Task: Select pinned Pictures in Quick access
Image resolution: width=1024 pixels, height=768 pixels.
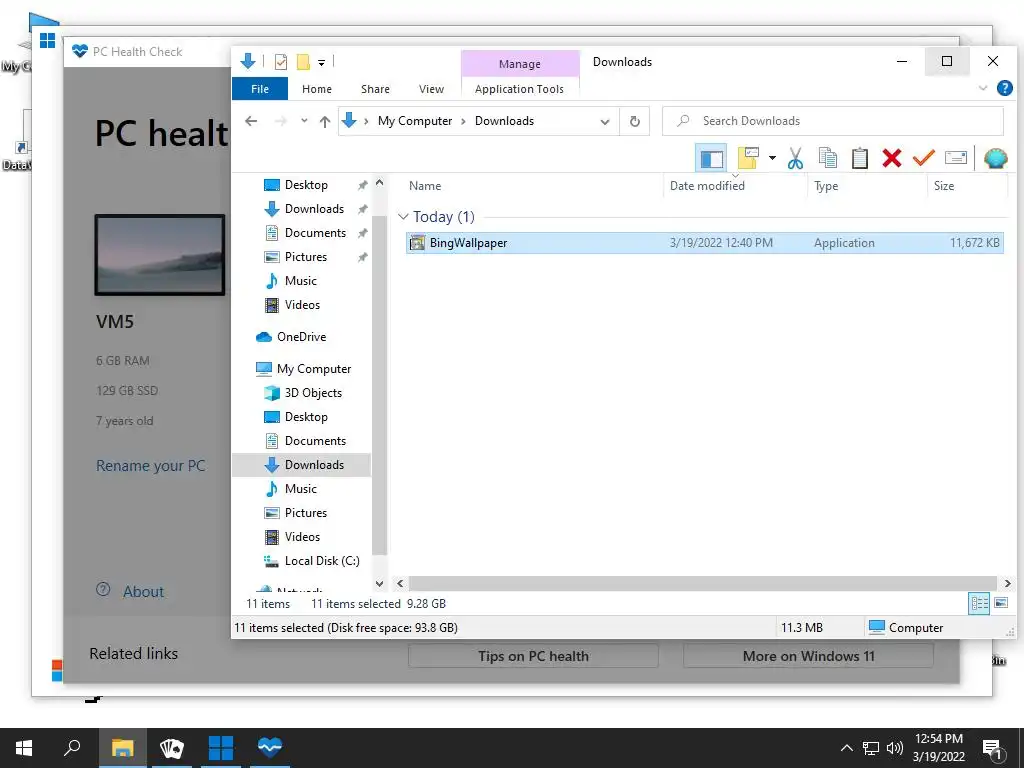Action: point(305,257)
